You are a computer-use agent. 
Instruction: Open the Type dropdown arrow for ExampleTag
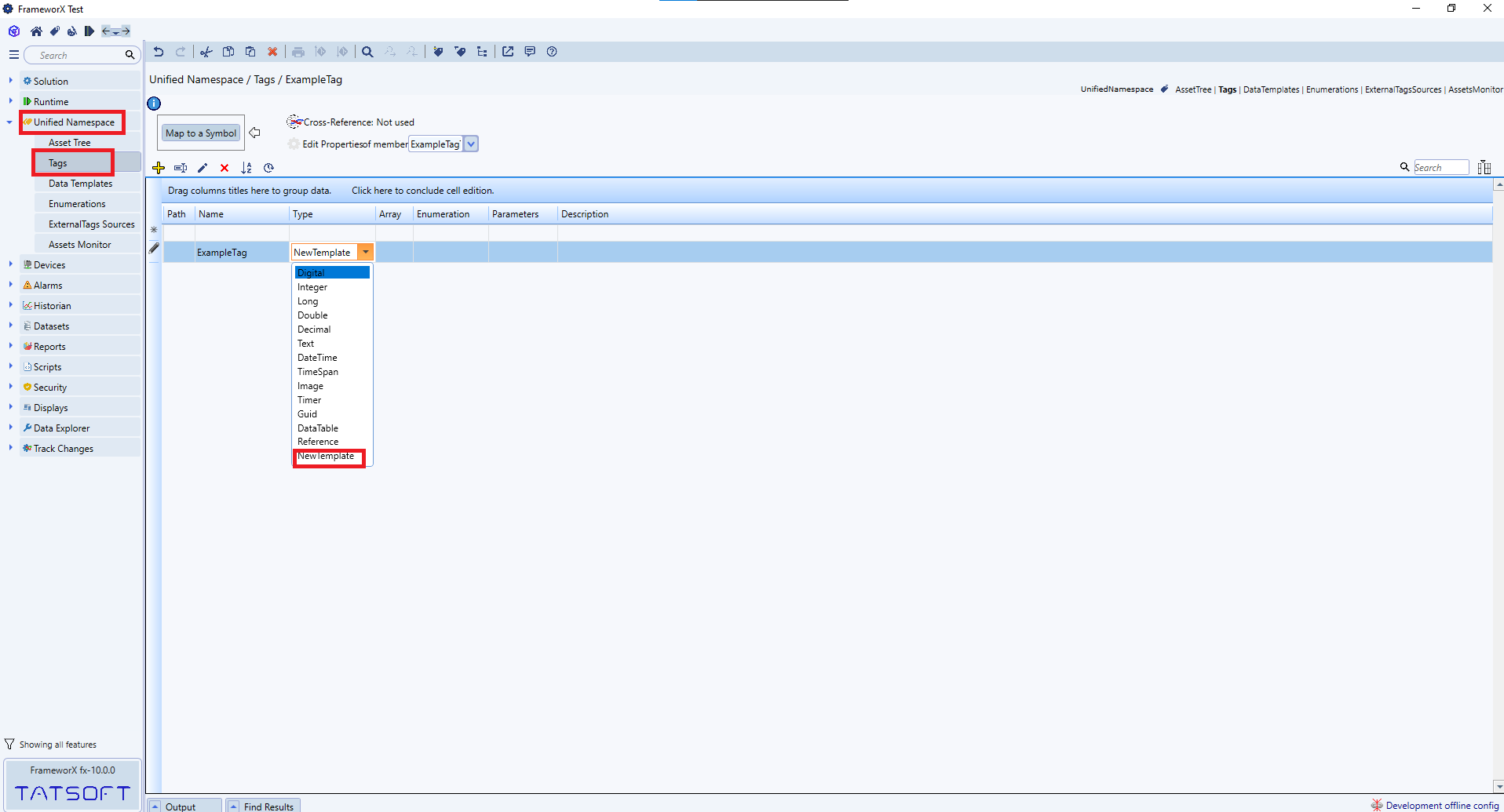point(366,252)
